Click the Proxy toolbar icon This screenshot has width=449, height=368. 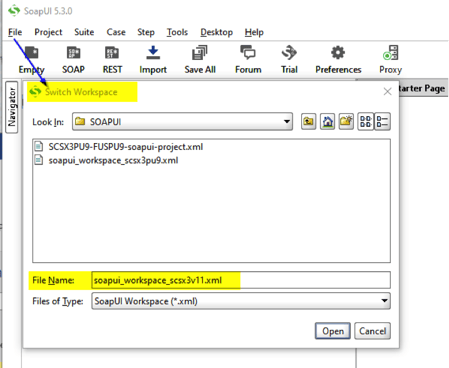click(x=391, y=53)
